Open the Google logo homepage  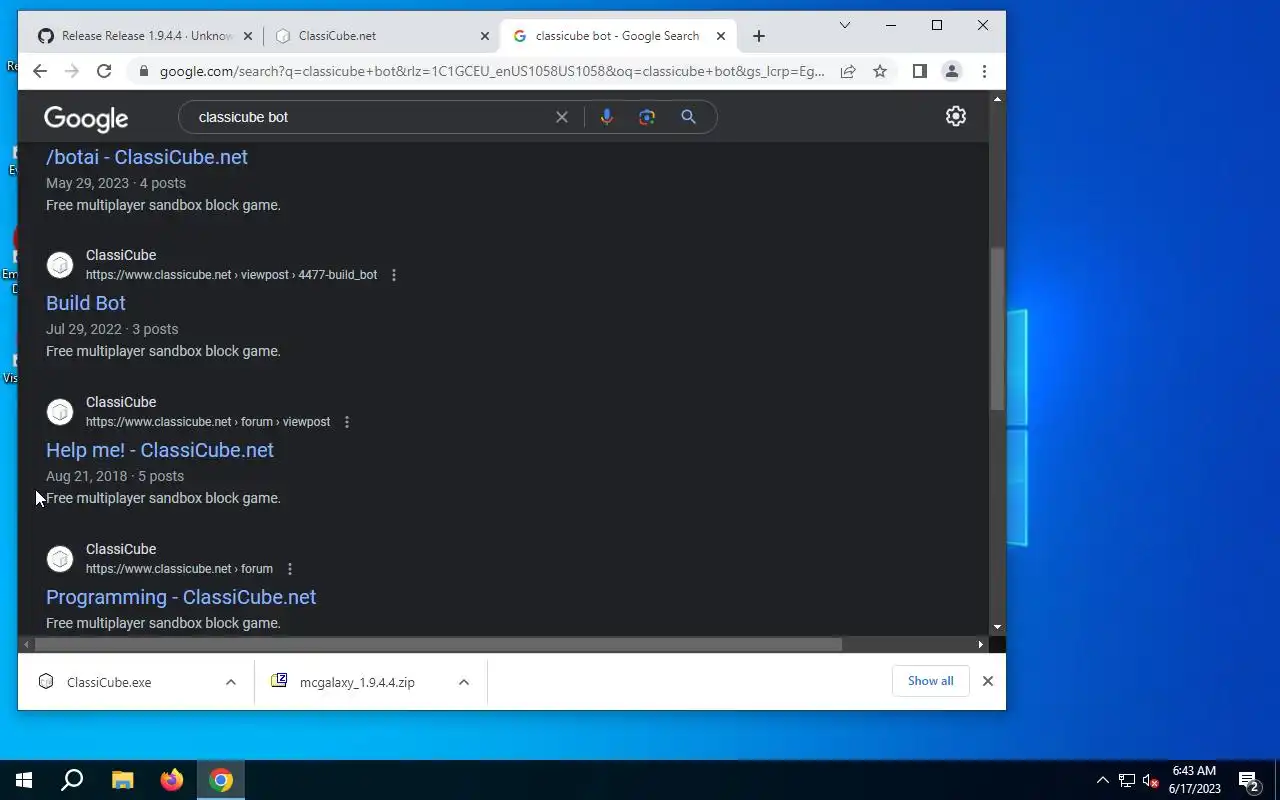(x=86, y=119)
